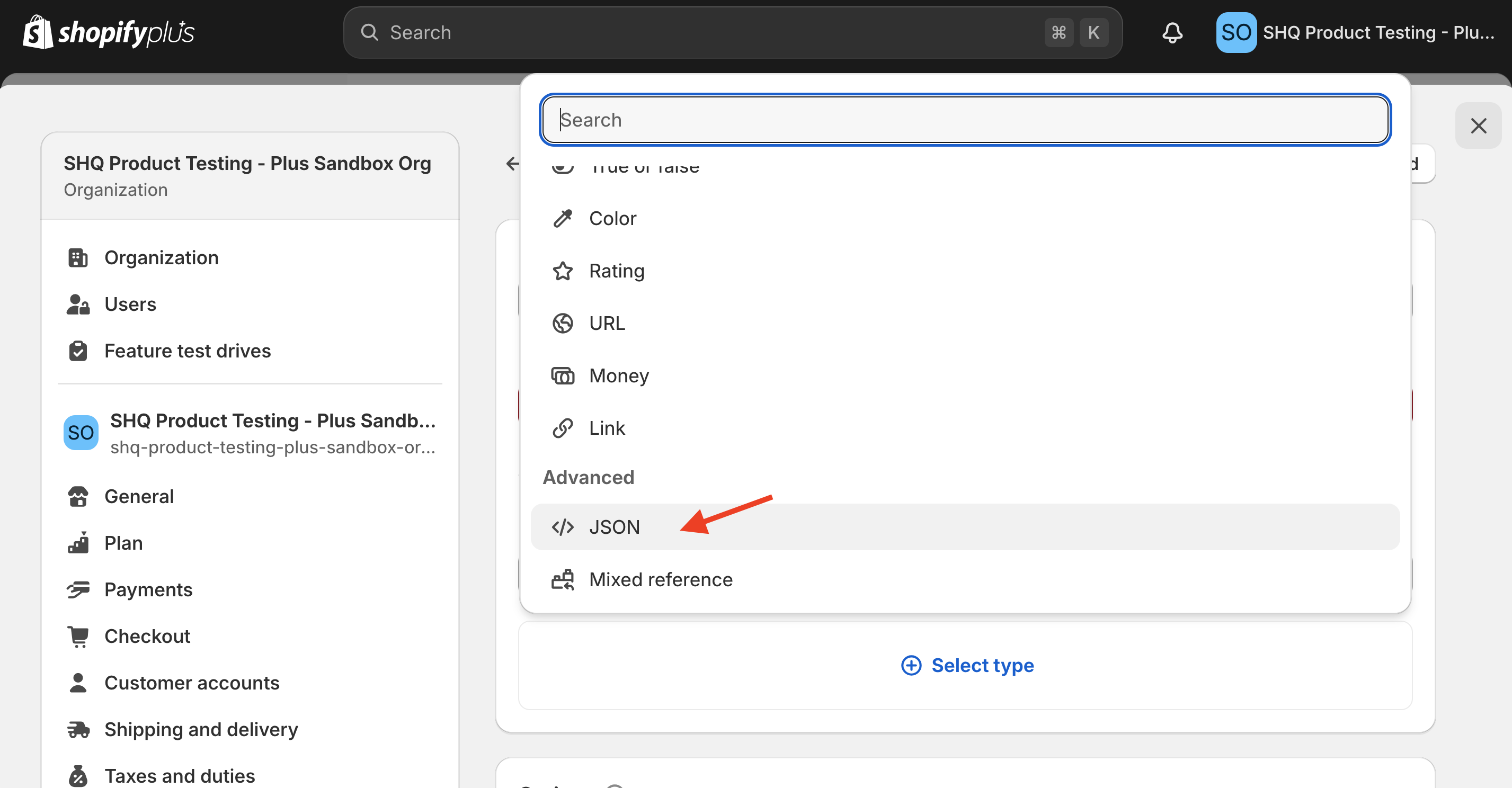Open SHQ Product Testing account menu
Screen dimensions: 1512x788
(x=1355, y=32)
